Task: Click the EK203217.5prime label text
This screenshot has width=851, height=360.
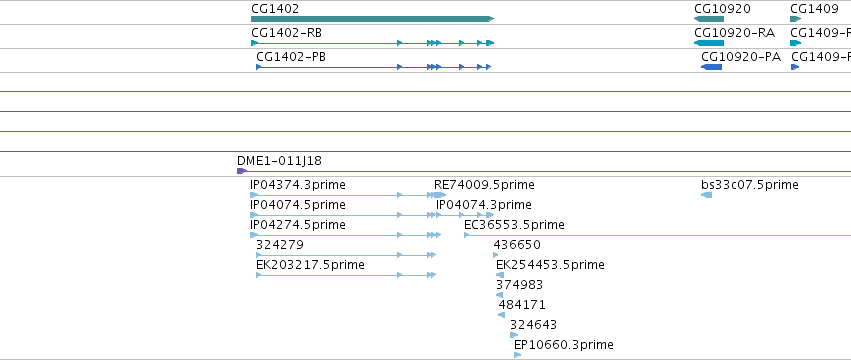Action: [310, 265]
